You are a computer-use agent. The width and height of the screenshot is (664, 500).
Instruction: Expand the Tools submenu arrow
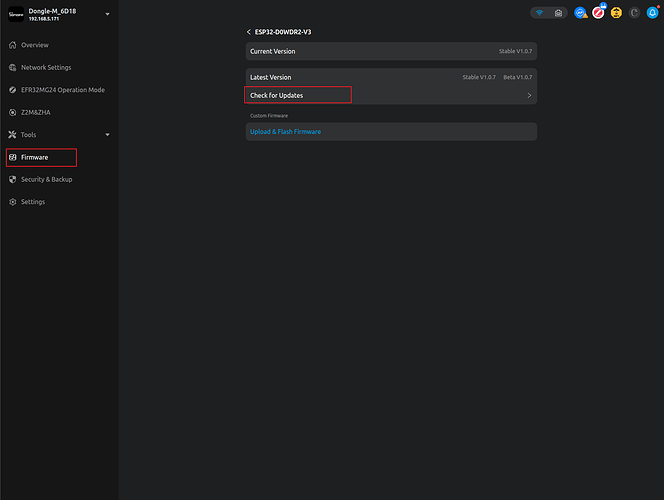tap(107, 135)
